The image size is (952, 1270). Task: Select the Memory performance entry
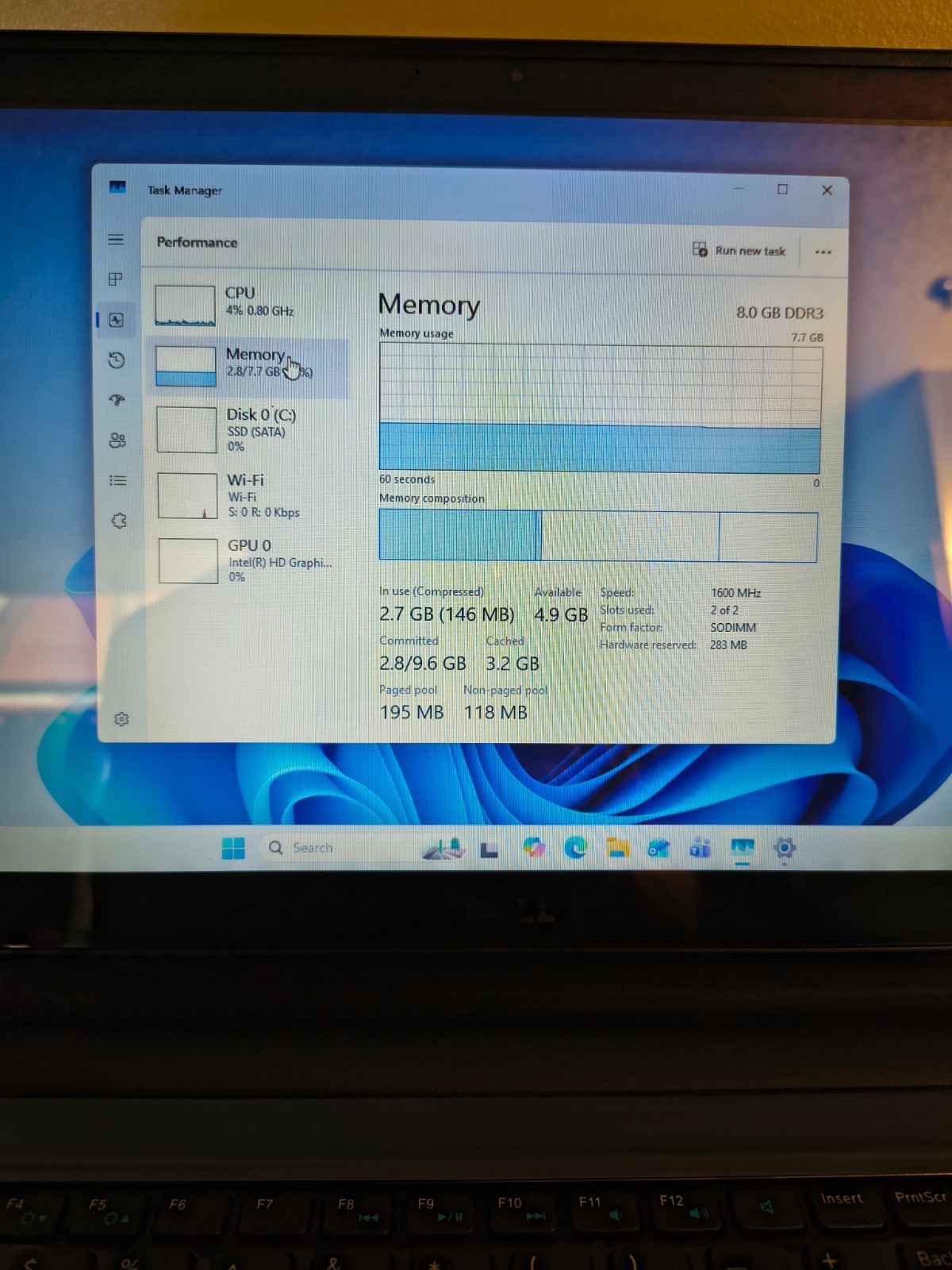pos(249,367)
